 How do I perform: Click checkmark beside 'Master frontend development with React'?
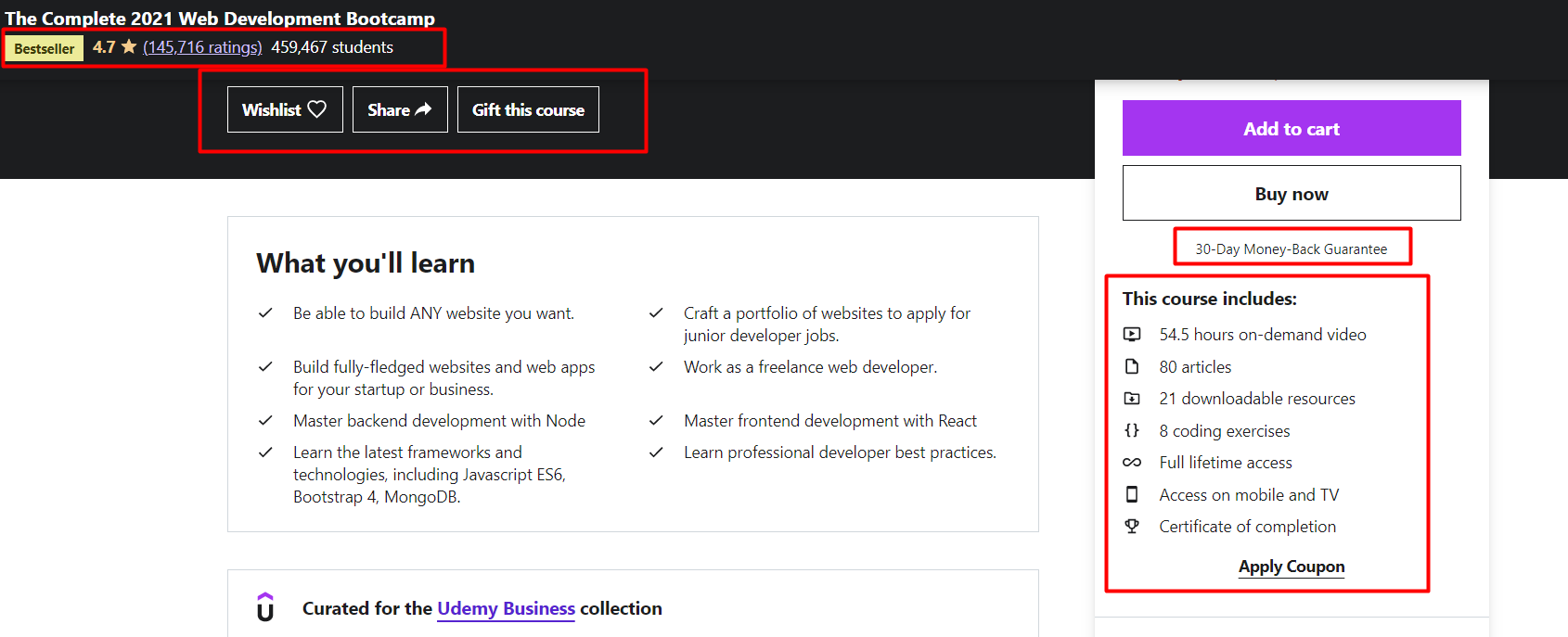point(656,421)
